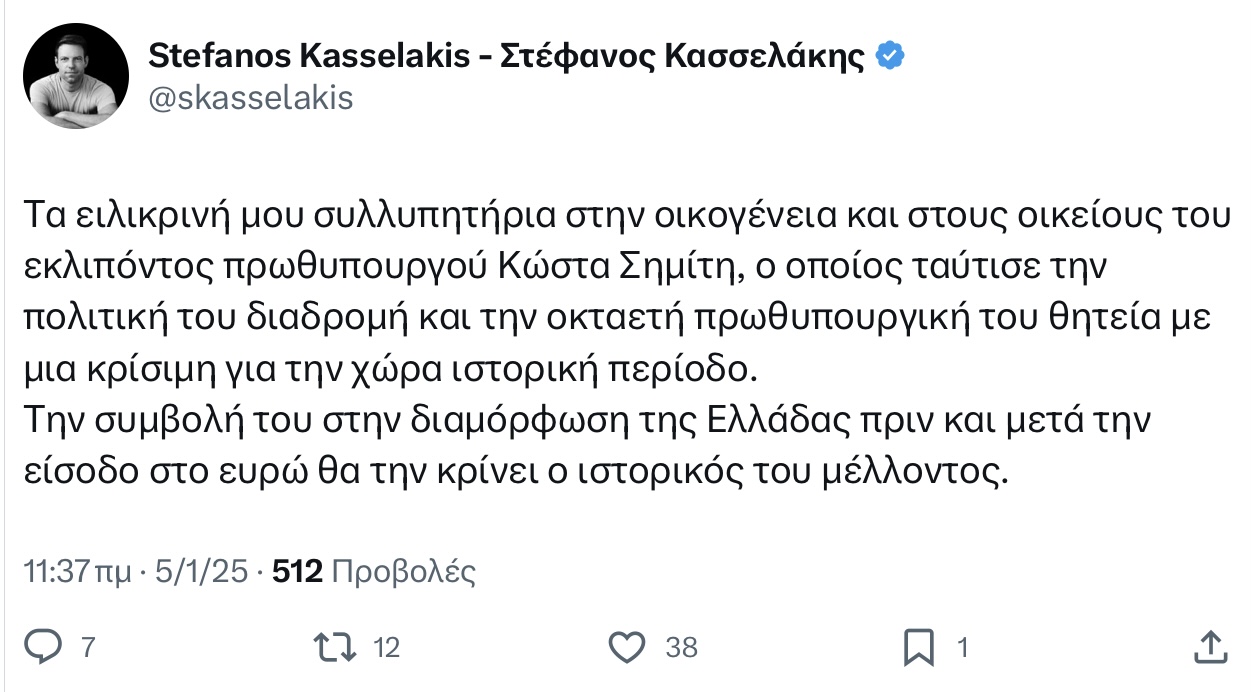Open the profile picture of Stefanos Kasselakis
The image size is (1253, 692).
pos(77,77)
